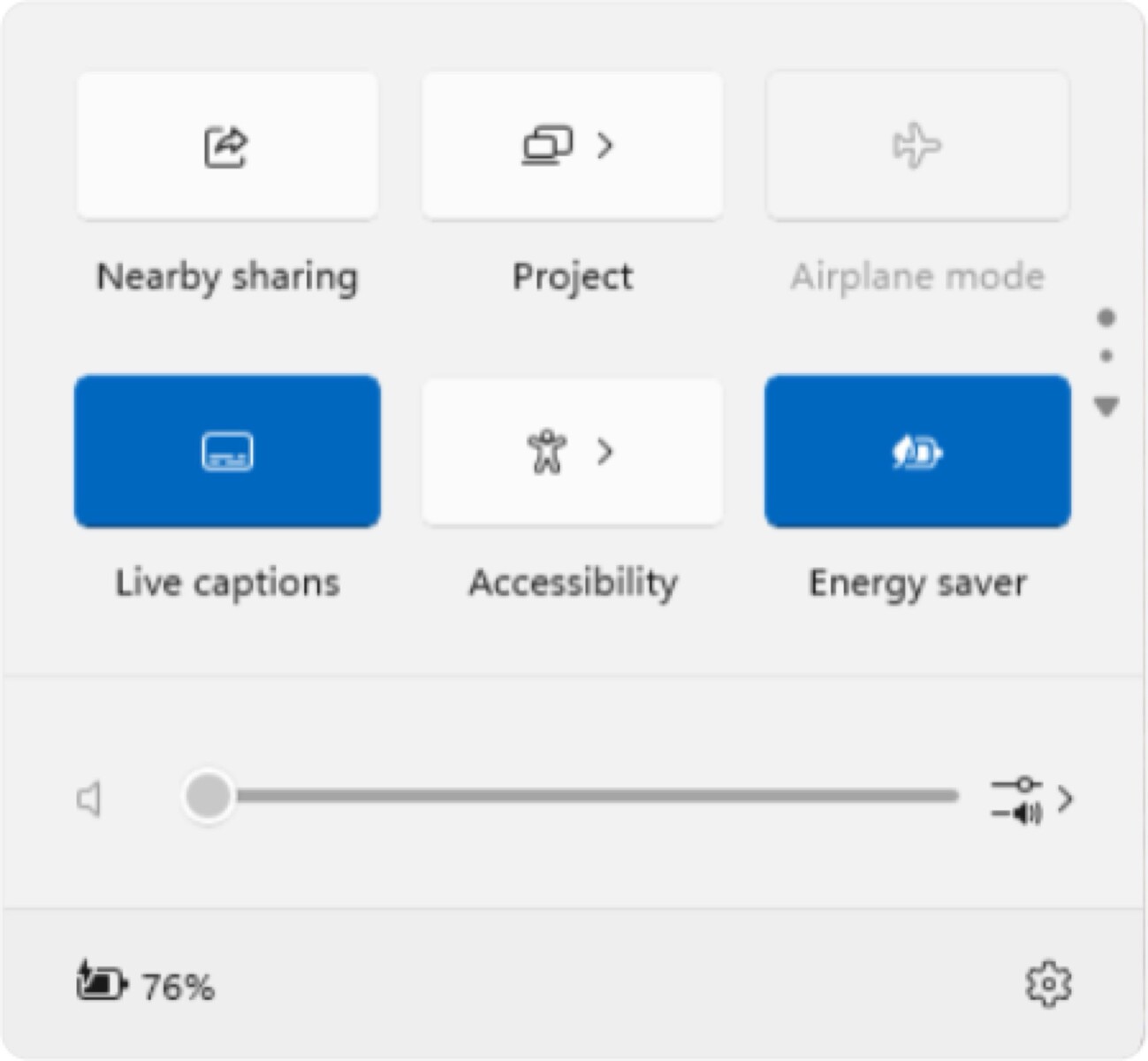
Task: Mute sound using the speaker icon
Action: click(89, 799)
